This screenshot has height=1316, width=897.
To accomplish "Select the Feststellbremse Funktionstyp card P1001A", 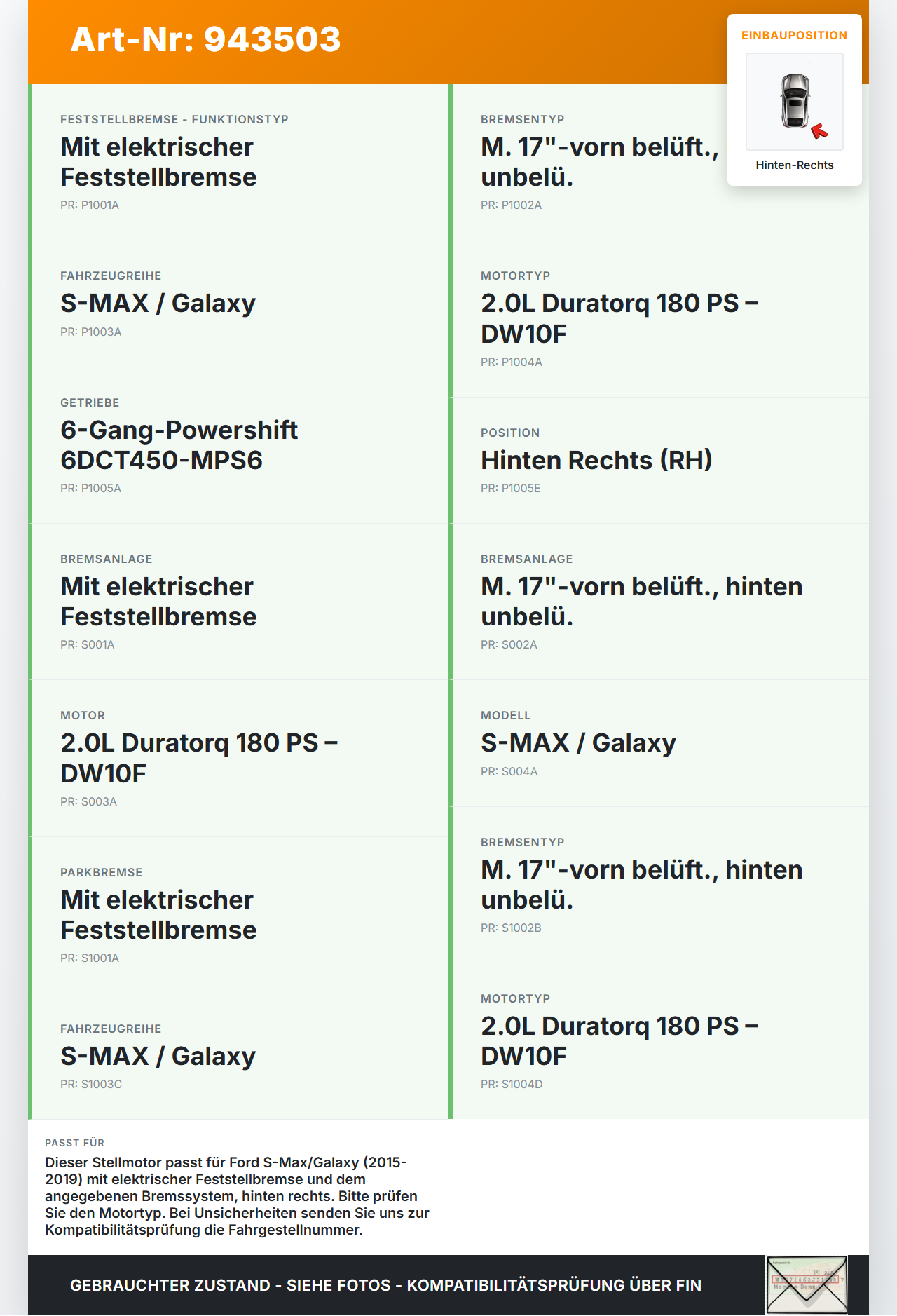I will (238, 162).
